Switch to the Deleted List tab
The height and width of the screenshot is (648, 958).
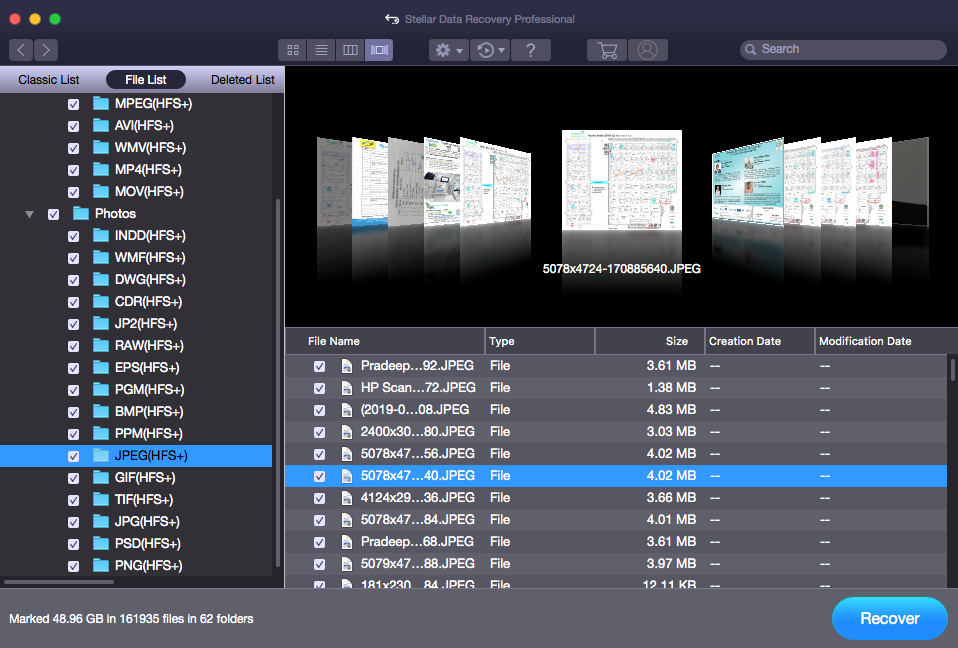242,80
